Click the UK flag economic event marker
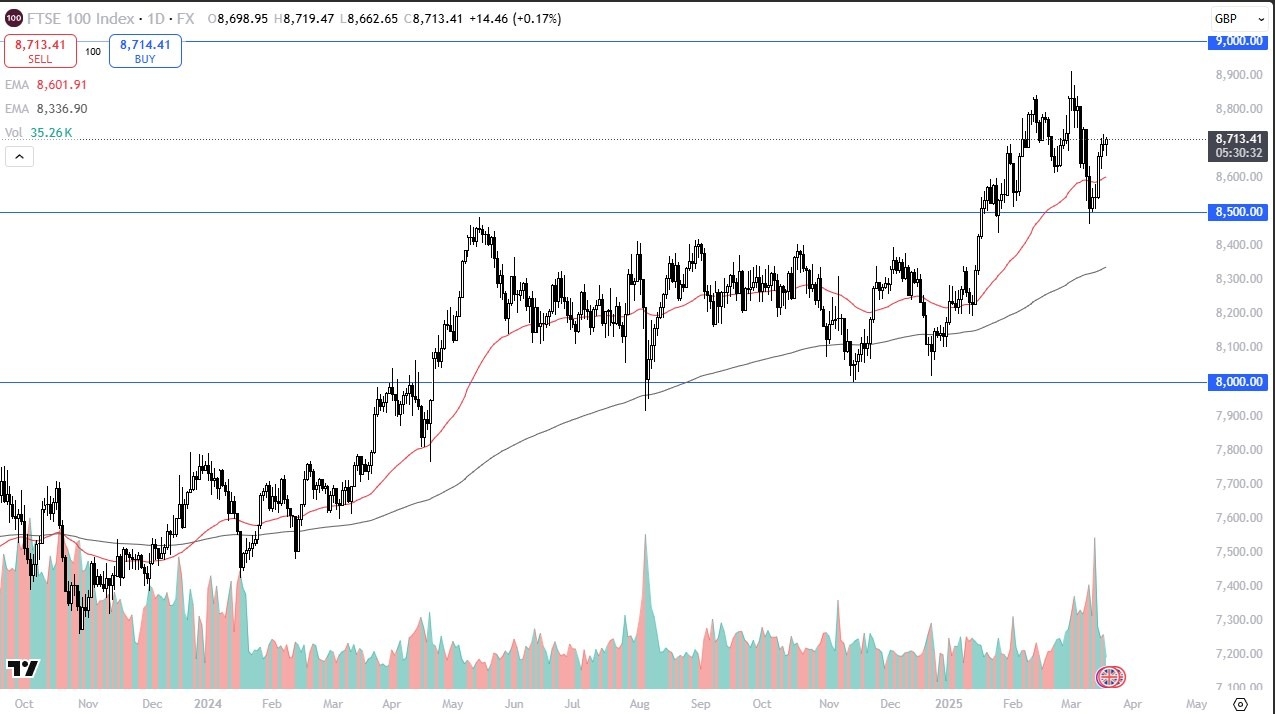 (1110, 677)
